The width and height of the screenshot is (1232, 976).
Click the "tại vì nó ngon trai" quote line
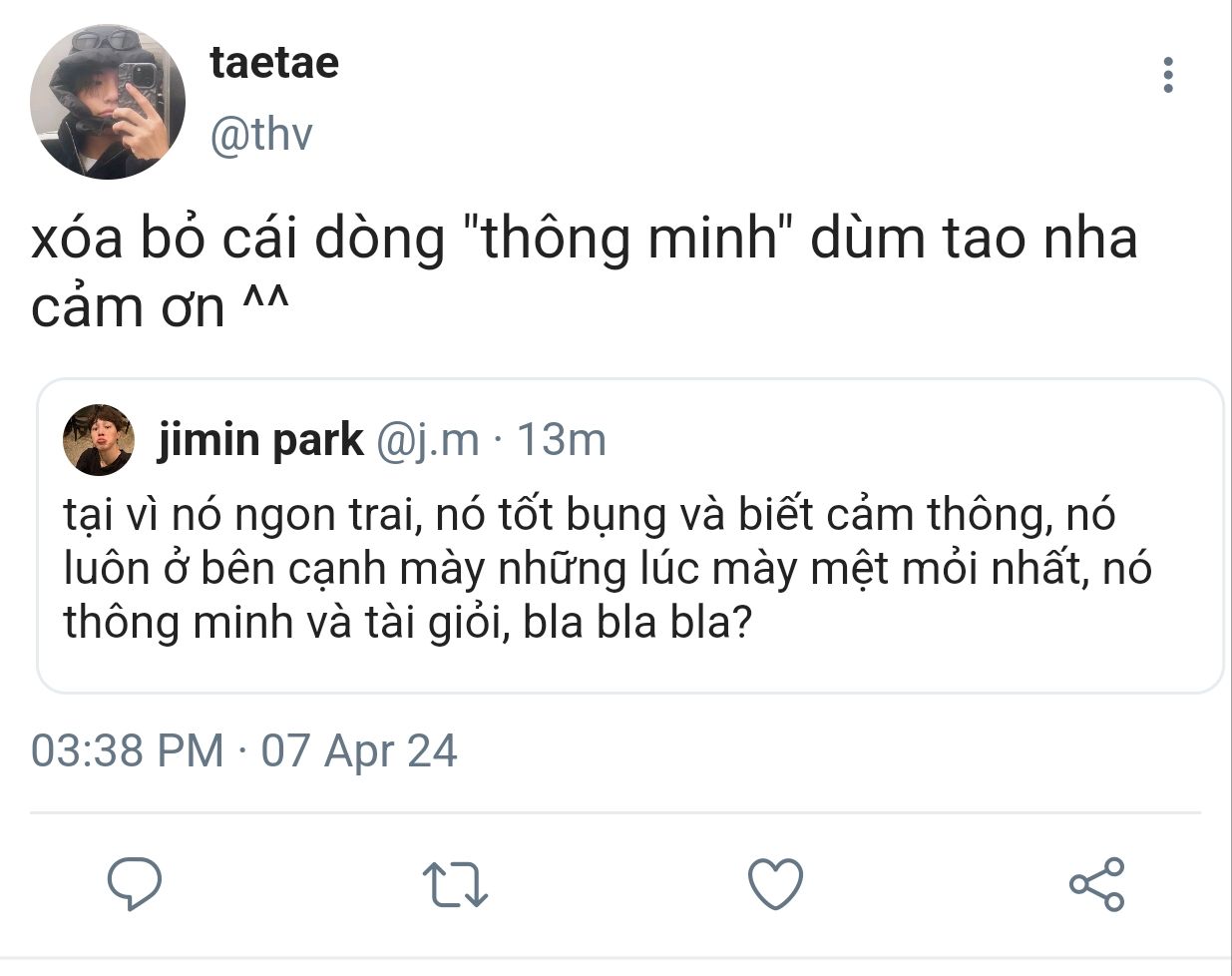[x=238, y=516]
